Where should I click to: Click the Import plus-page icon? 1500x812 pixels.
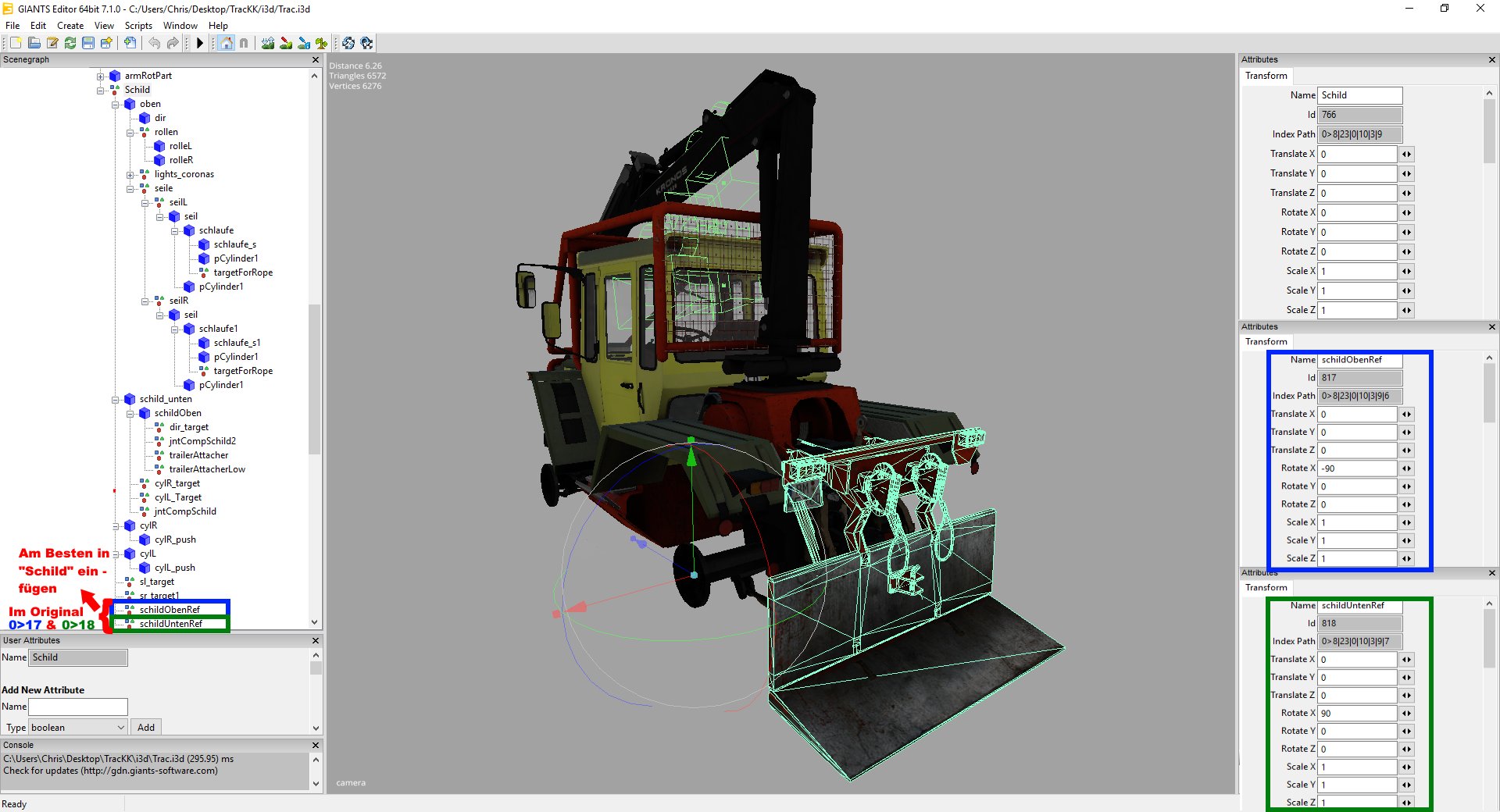[x=130, y=43]
